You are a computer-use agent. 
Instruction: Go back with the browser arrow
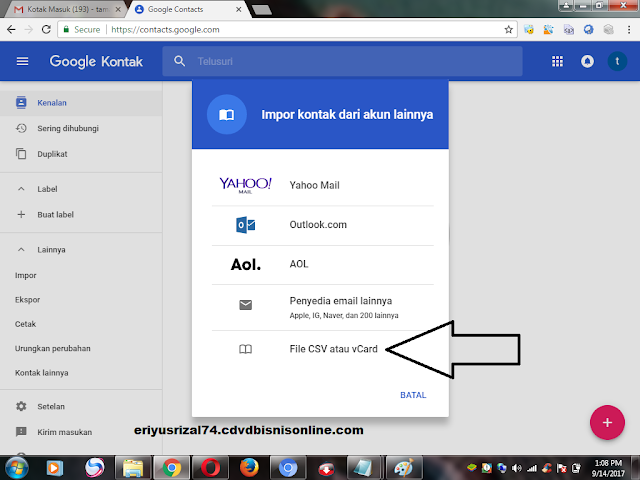[x=11, y=29]
